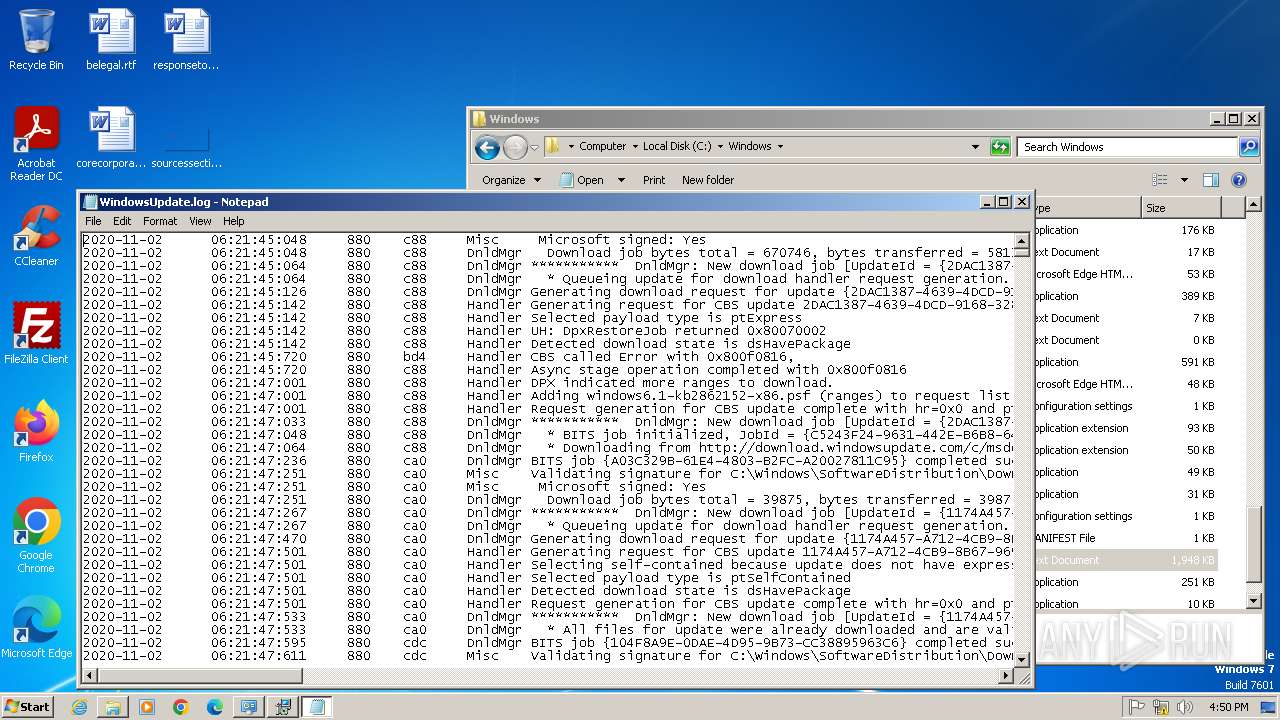
Task: Click Internet Explorer on taskbar
Action: click(x=79, y=707)
